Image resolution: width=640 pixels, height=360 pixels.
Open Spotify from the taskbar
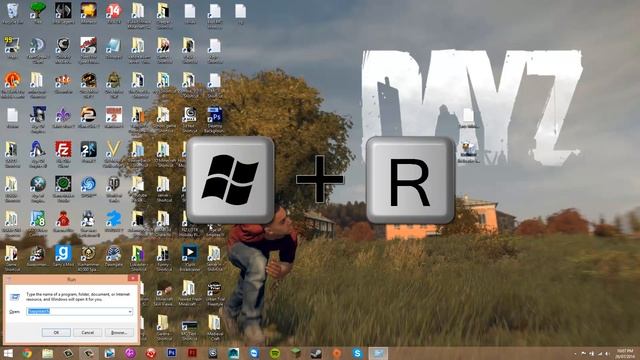point(275,353)
